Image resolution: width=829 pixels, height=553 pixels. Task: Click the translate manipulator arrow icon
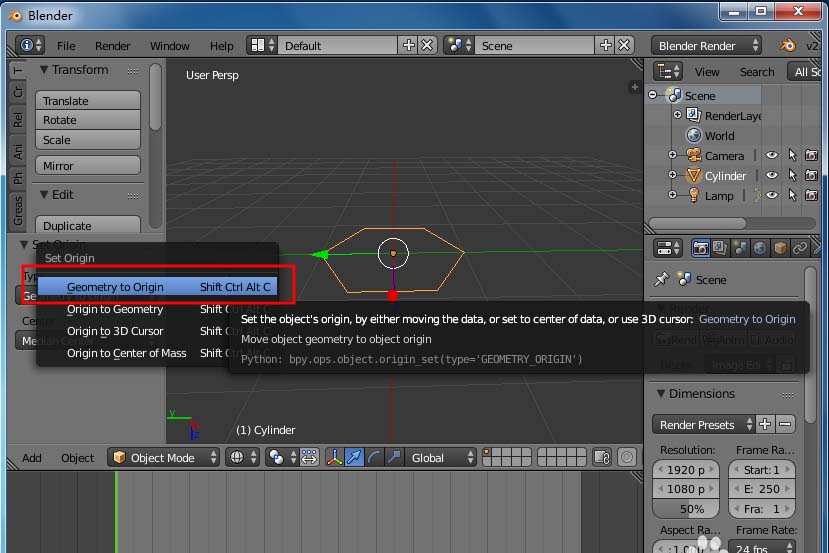click(354, 458)
